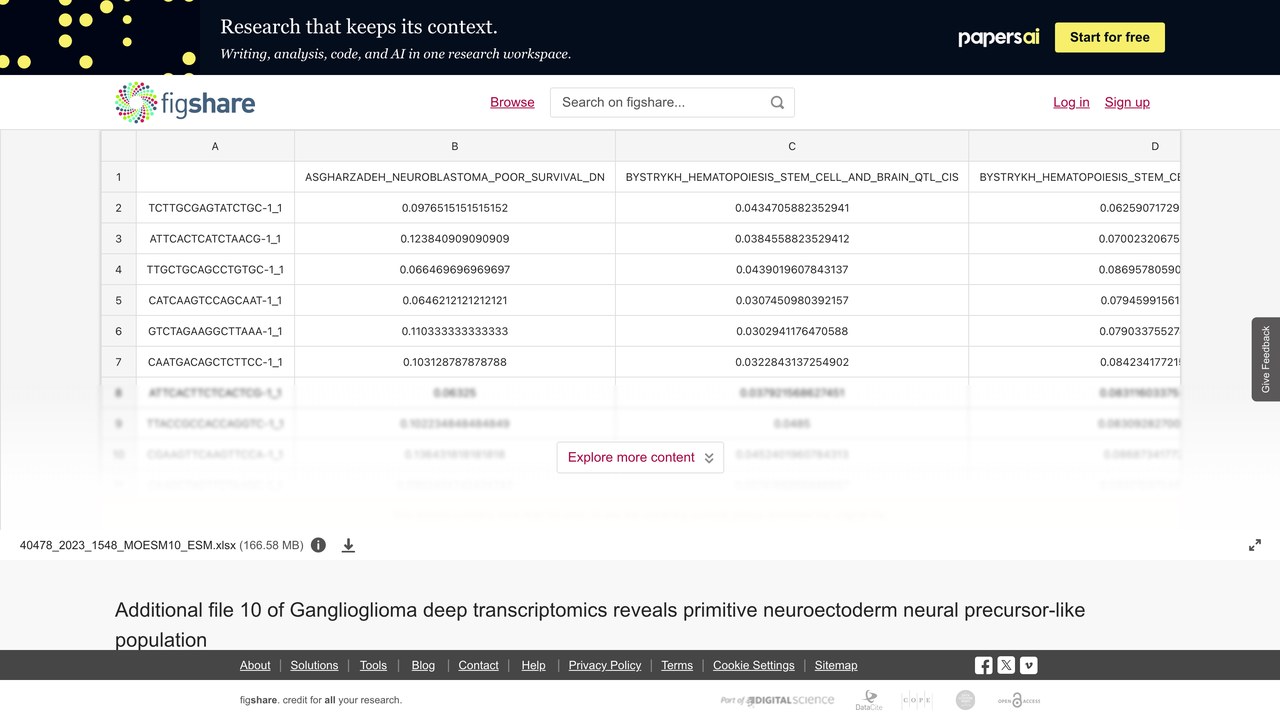Viewport: 1280px width, 720px height.
Task: Click the DataCite logo
Action: pos(869,700)
